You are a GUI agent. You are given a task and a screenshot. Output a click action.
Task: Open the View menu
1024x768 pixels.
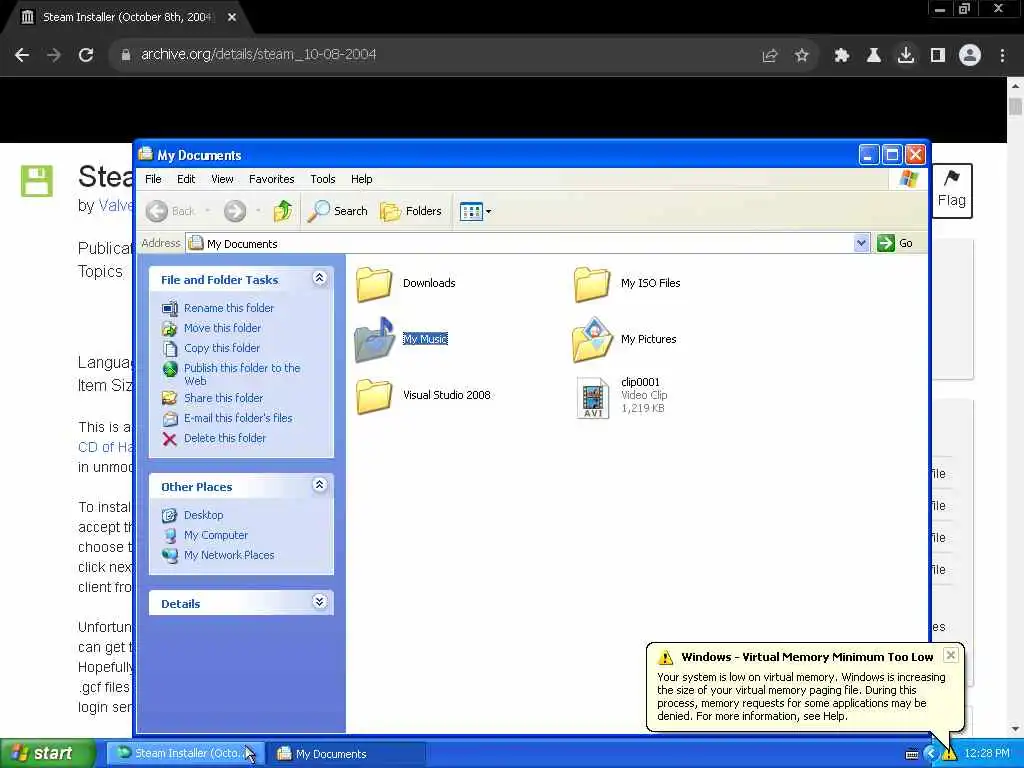222,179
